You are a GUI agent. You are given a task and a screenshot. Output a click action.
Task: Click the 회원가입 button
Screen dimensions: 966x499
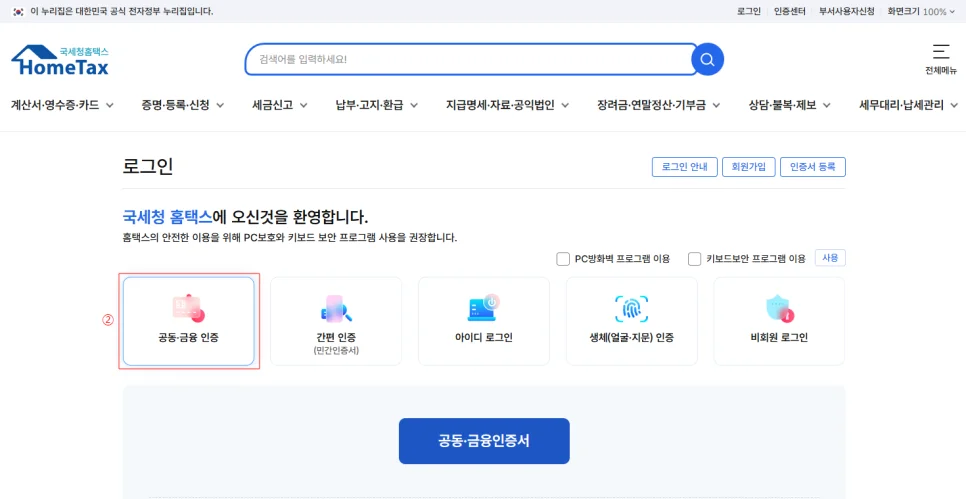pyautogui.click(x=748, y=167)
